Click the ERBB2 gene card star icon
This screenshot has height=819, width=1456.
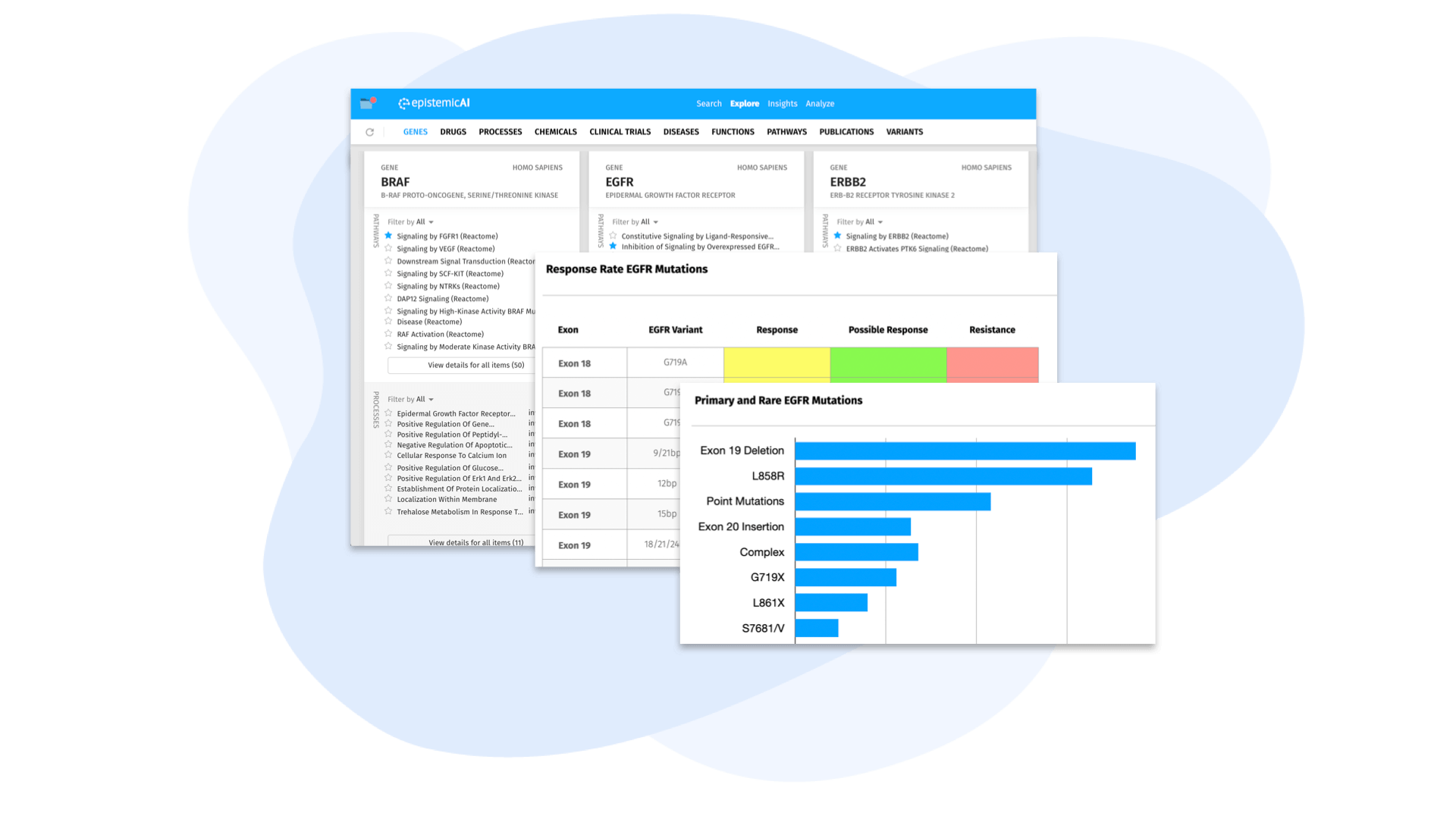[839, 236]
